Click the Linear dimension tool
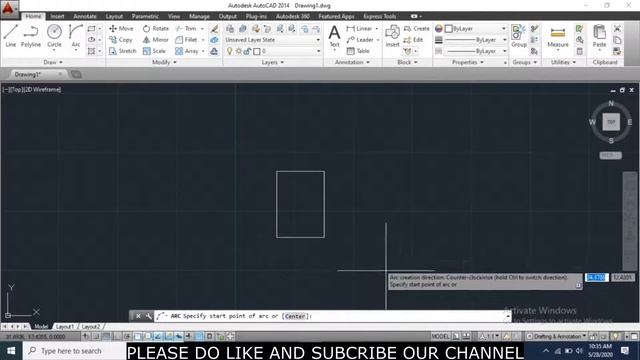 (x=359, y=29)
